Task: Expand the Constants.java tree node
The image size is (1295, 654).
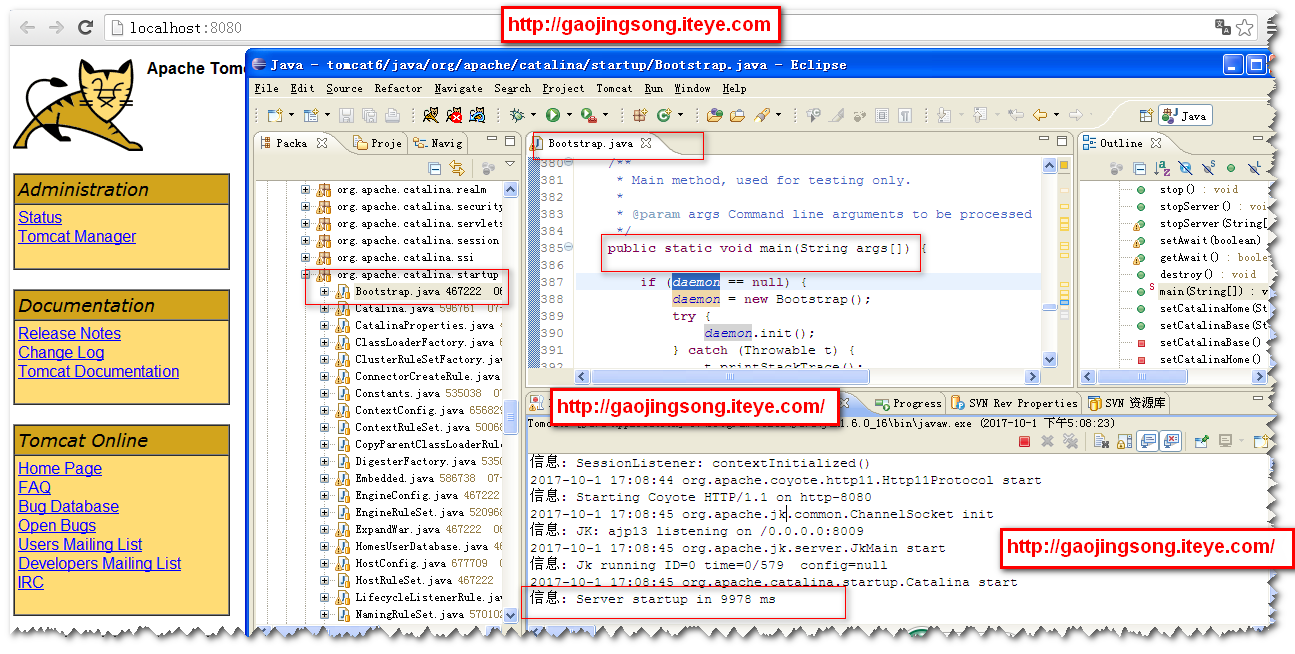Action: (x=324, y=393)
